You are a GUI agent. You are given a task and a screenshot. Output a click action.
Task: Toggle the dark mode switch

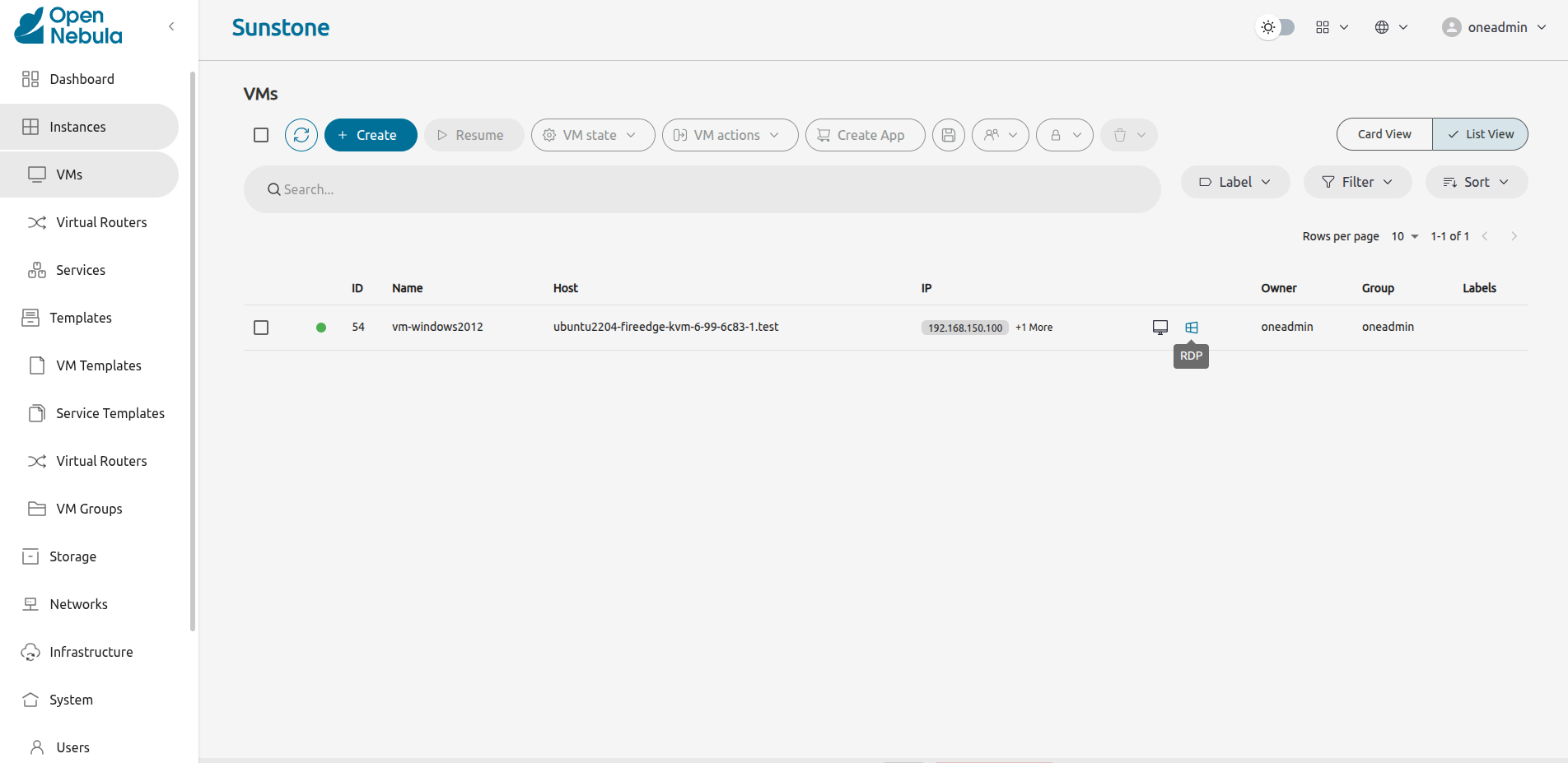point(1276,27)
